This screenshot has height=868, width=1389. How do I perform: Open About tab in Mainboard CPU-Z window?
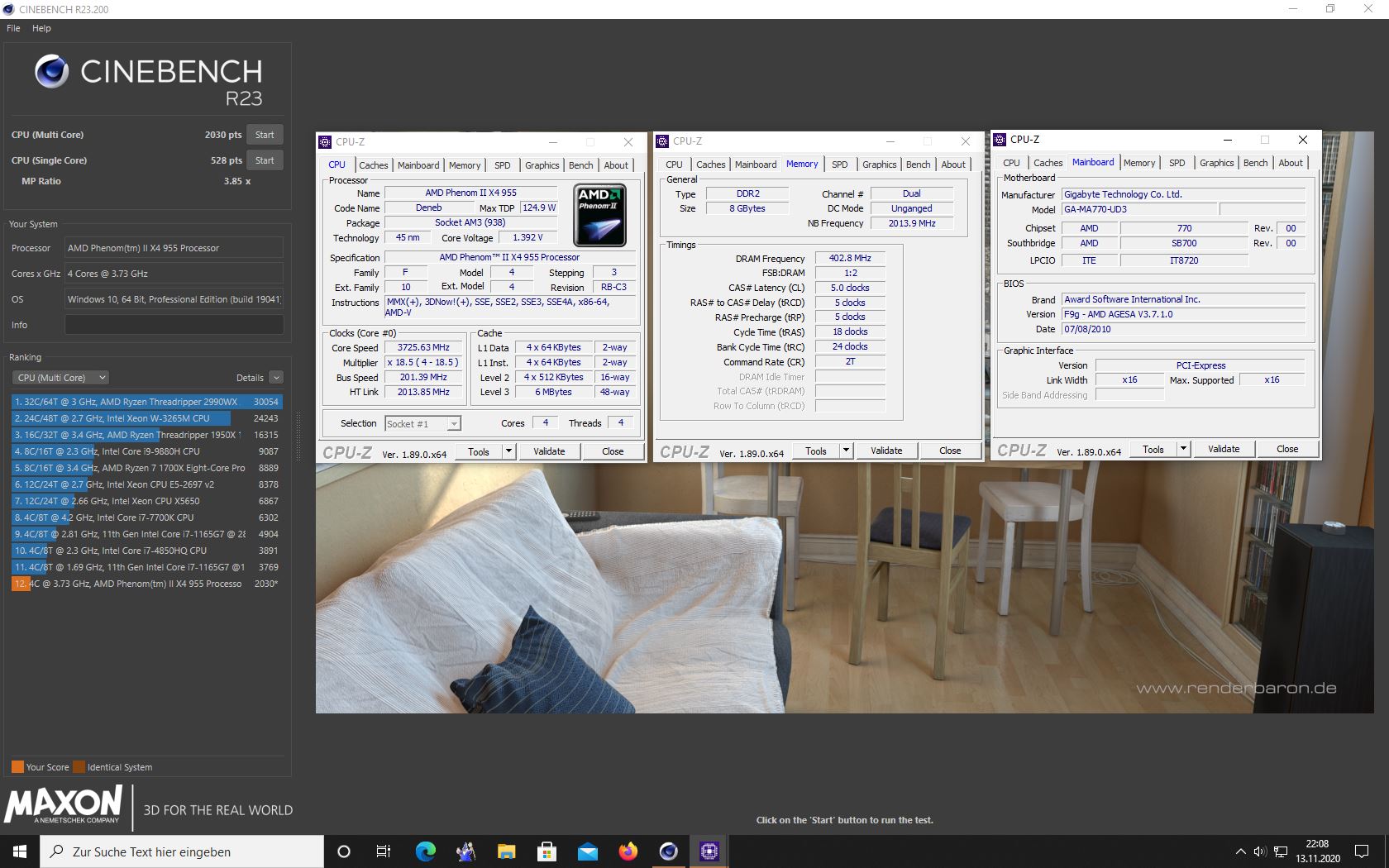pos(1291,163)
